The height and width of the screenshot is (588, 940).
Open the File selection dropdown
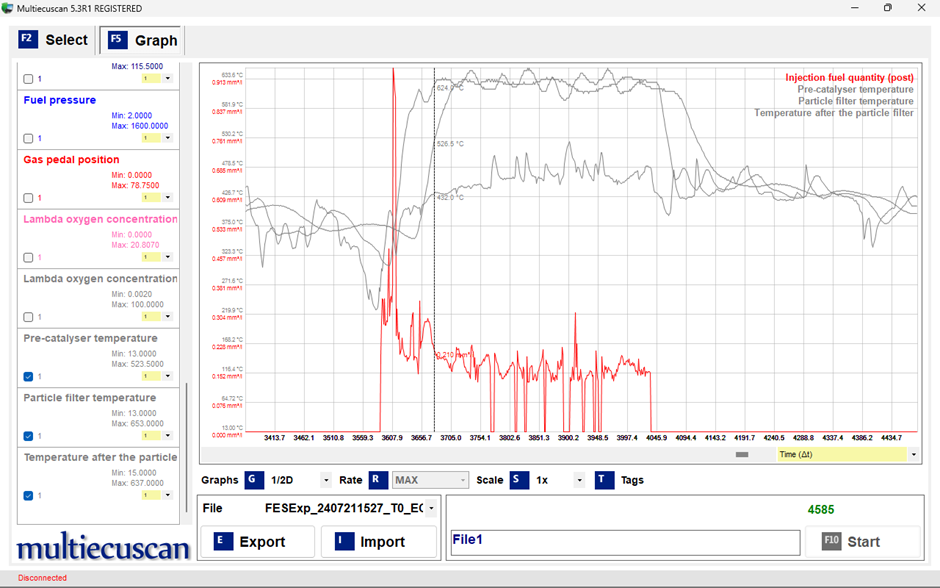click(431, 509)
